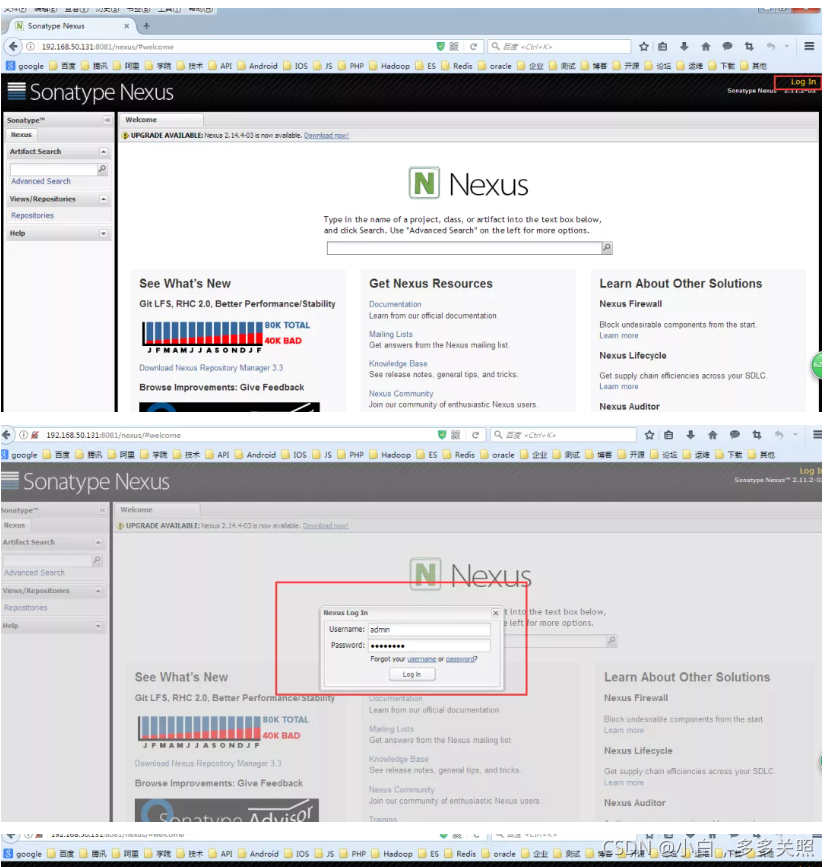Click crop screenshot icon in upper browser toolbar
830x867 pixels.
(749, 47)
